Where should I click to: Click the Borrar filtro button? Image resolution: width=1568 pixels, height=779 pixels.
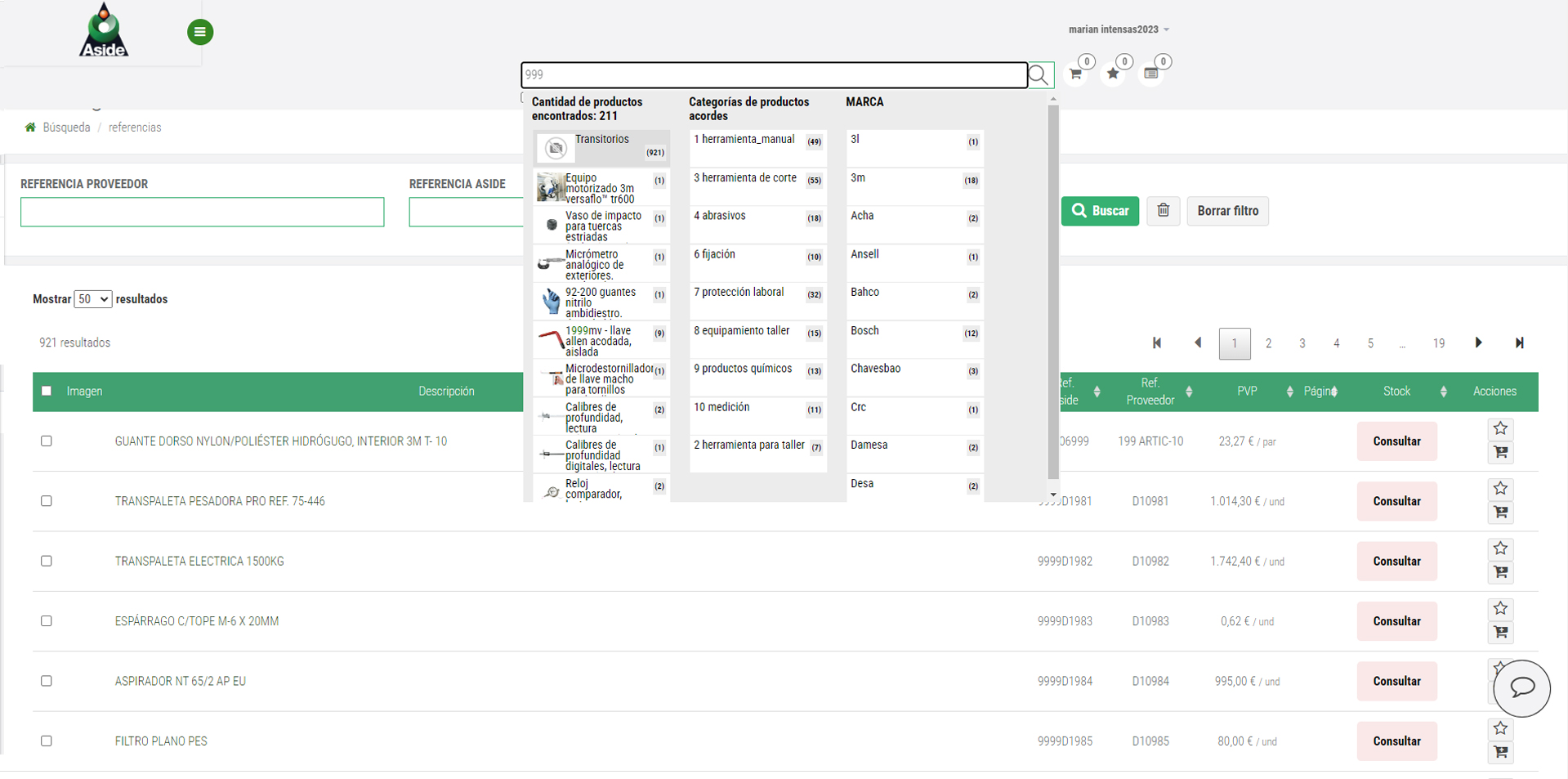pyautogui.click(x=1227, y=211)
